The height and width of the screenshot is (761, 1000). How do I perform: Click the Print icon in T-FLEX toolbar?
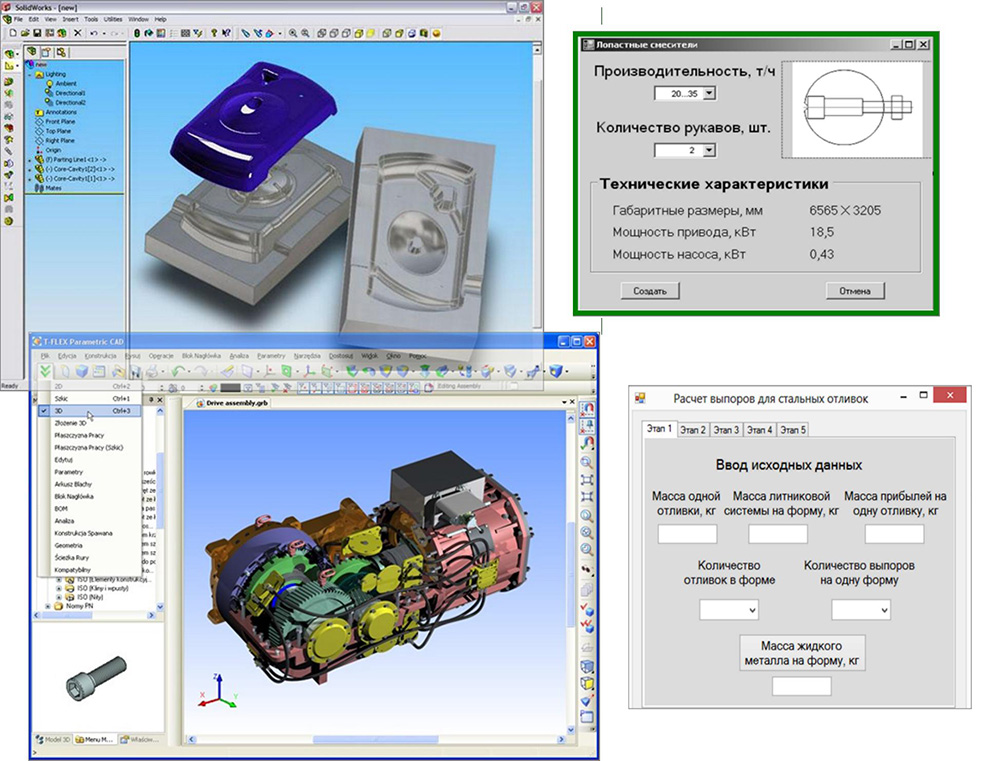(x=152, y=371)
